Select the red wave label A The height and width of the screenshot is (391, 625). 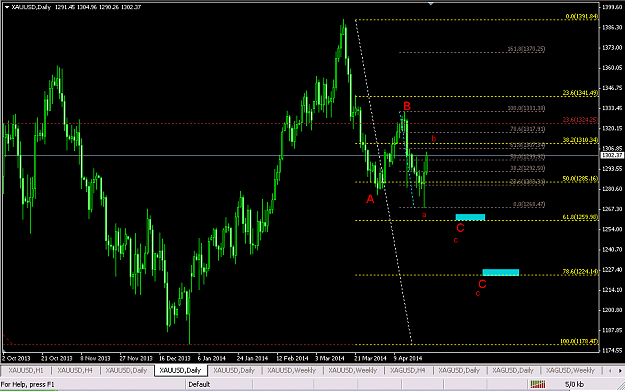[370, 199]
